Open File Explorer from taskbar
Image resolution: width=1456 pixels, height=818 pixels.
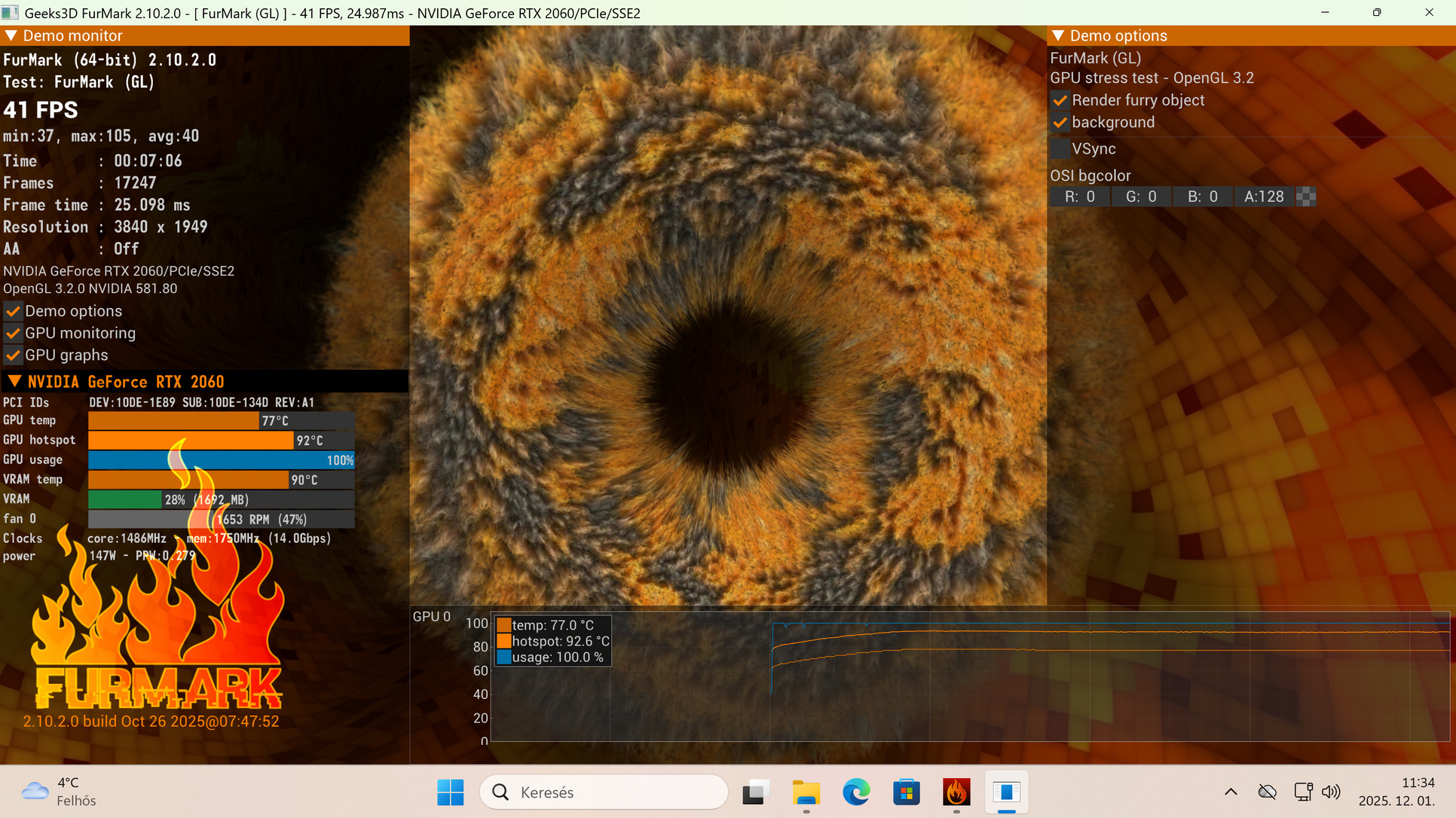(x=806, y=792)
